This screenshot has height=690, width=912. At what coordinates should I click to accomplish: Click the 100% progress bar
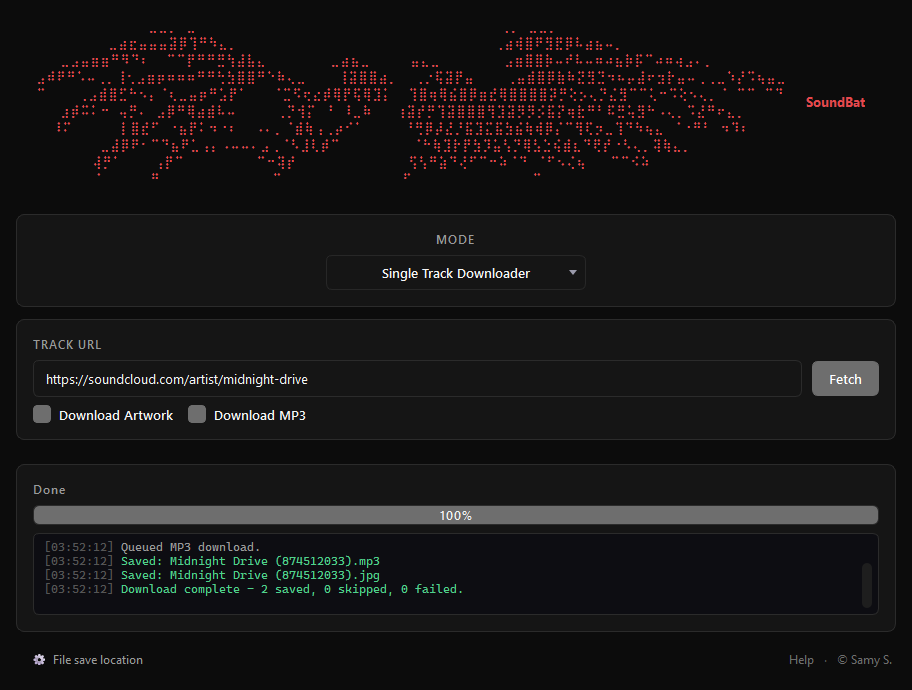pyautogui.click(x=455, y=515)
